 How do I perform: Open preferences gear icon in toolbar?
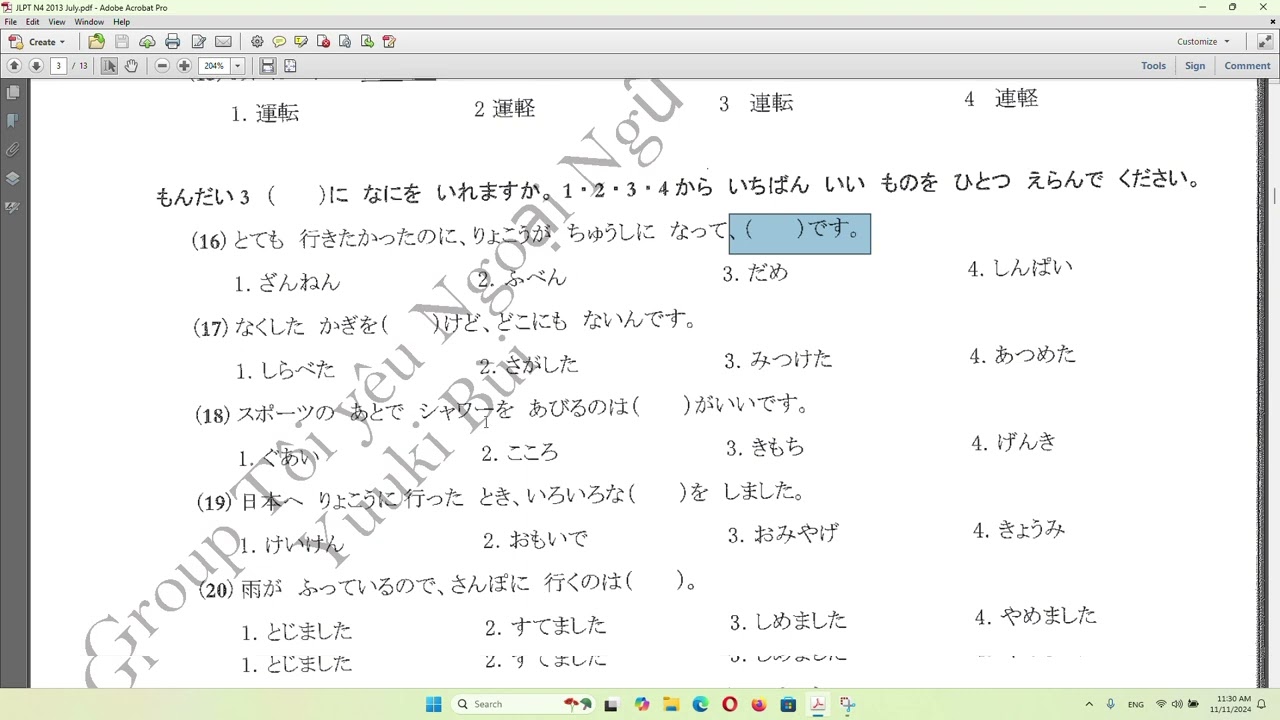point(257,41)
